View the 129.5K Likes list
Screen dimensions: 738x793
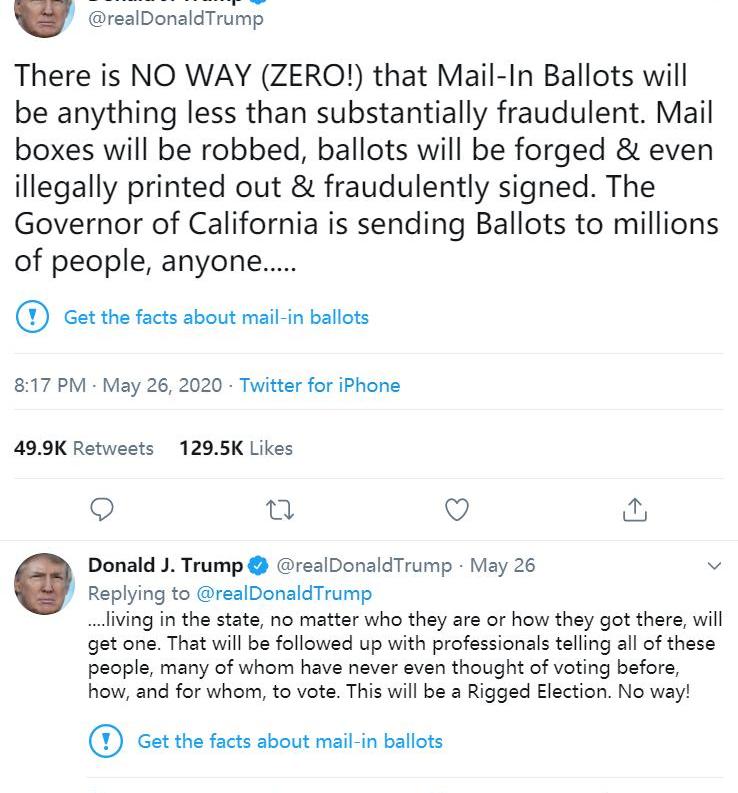(236, 448)
